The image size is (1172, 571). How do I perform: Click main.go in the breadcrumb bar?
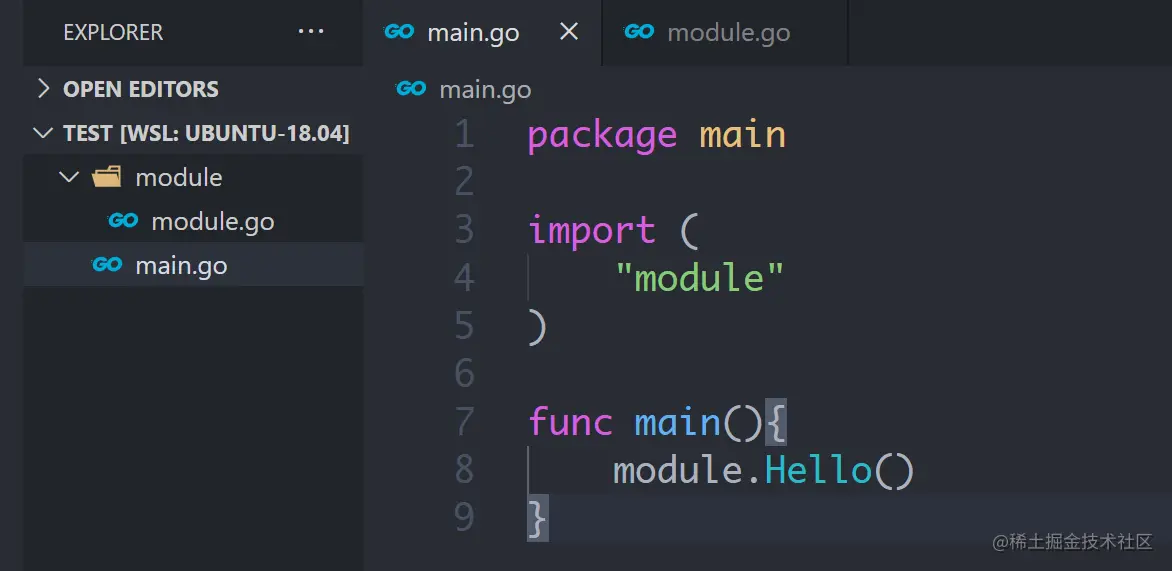coord(485,90)
